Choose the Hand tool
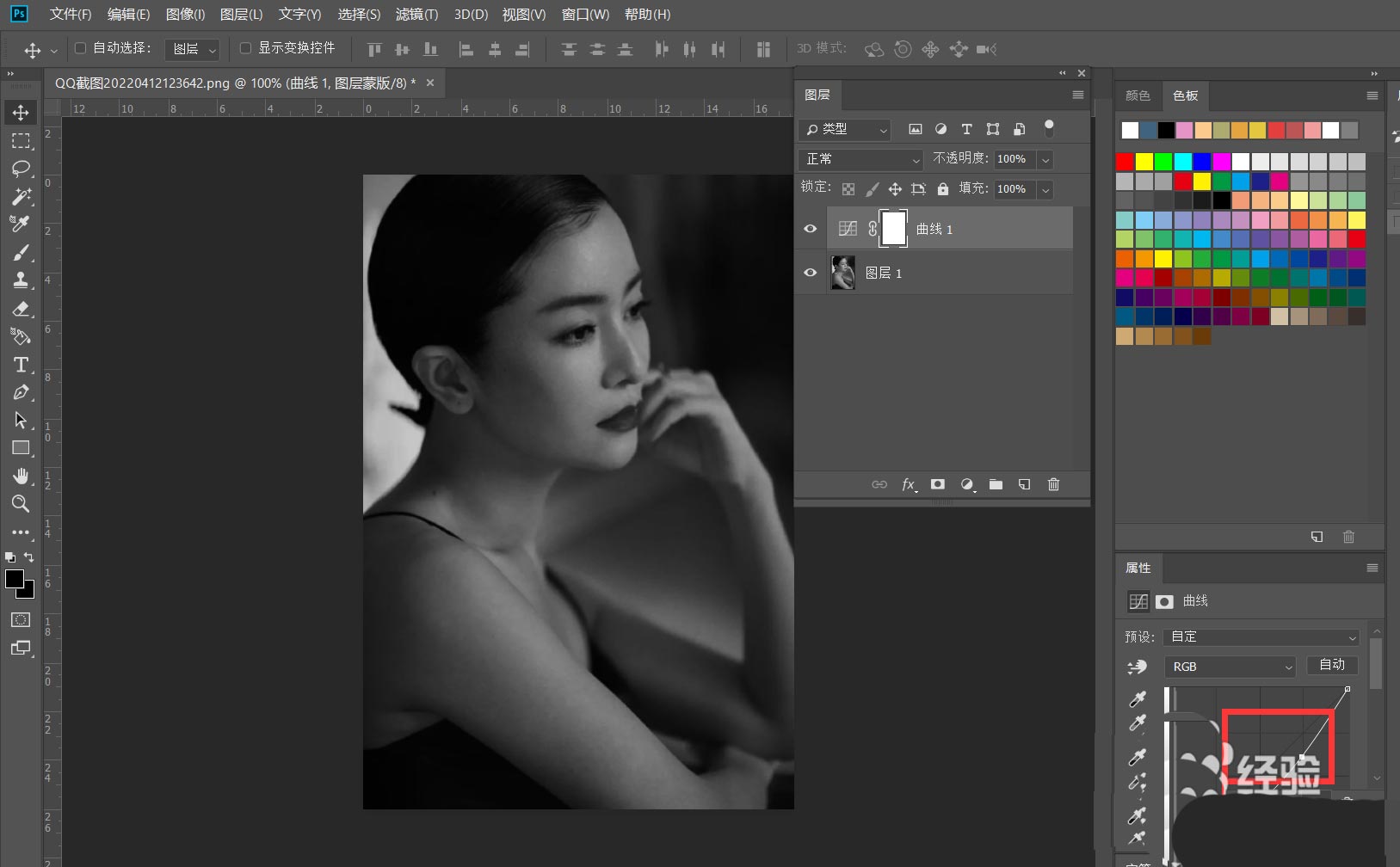The height and width of the screenshot is (867, 1400). point(22,476)
